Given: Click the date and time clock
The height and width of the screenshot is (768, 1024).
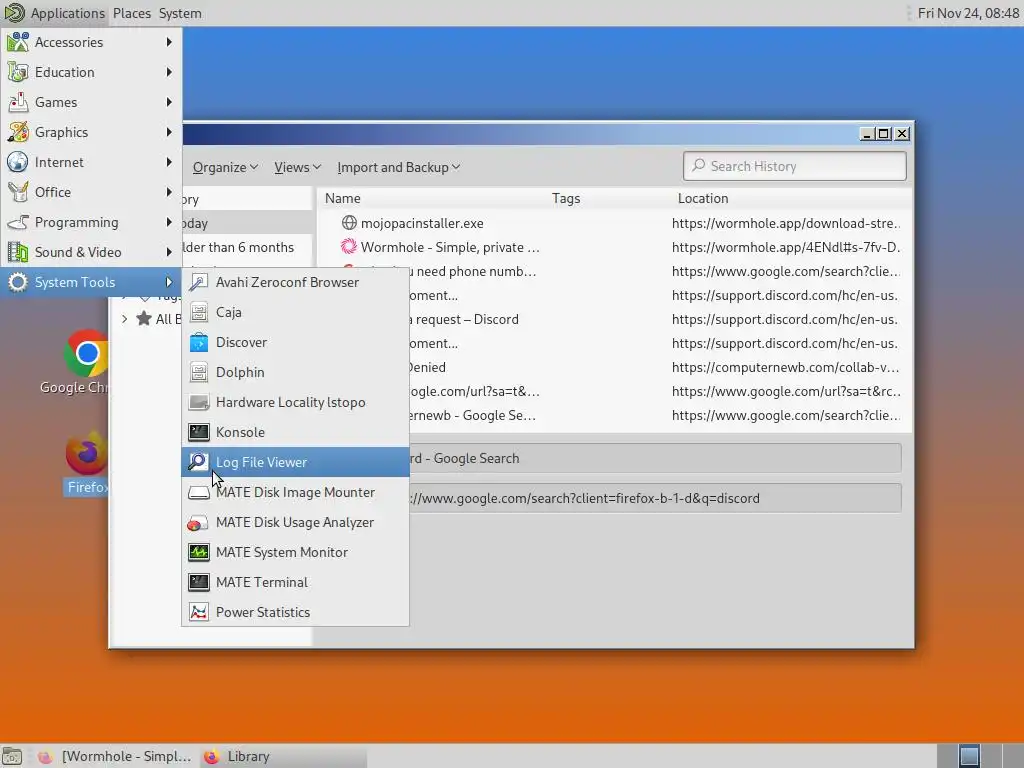Looking at the screenshot, I should [968, 13].
